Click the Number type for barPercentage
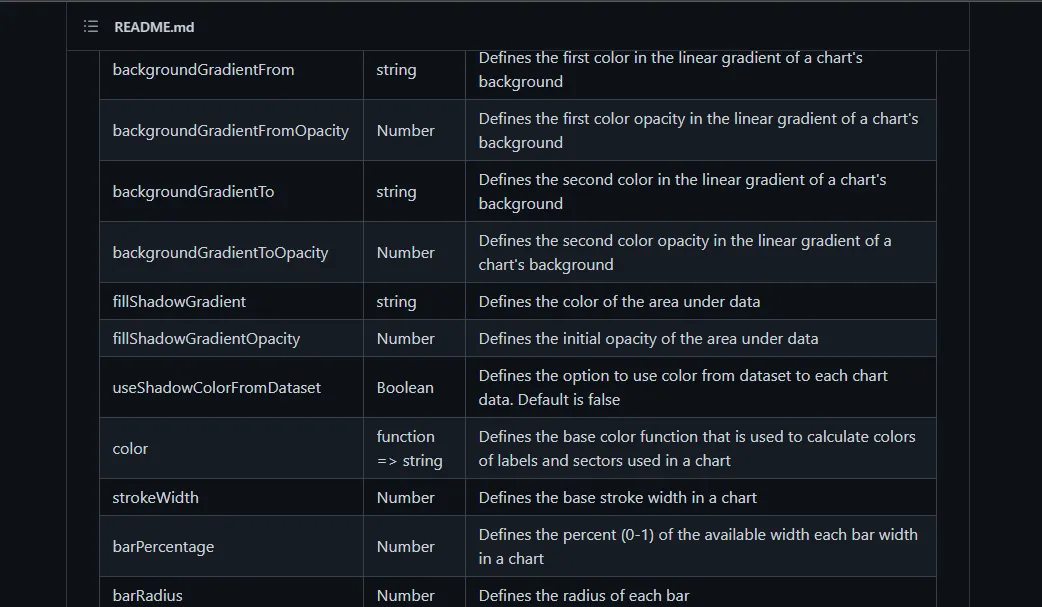 [x=405, y=547]
